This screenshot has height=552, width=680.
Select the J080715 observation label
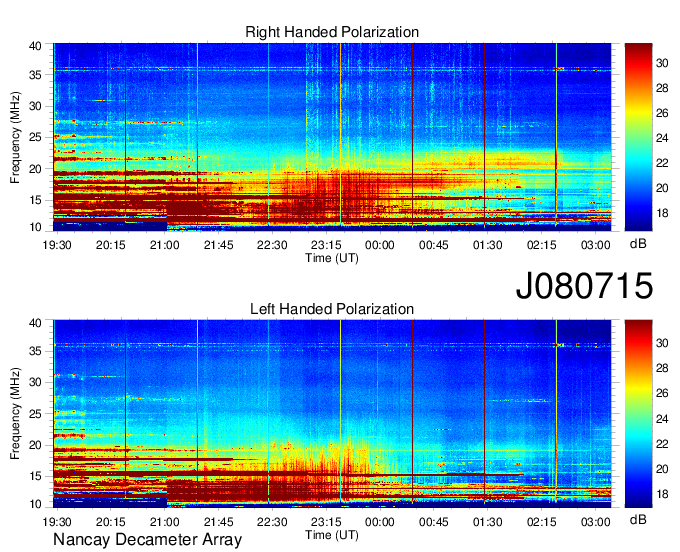click(584, 286)
